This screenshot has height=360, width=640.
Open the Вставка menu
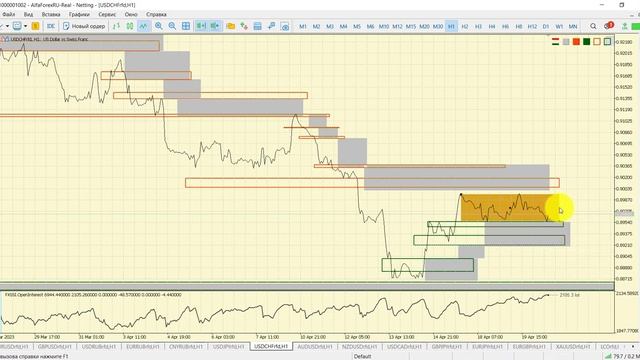51,14
